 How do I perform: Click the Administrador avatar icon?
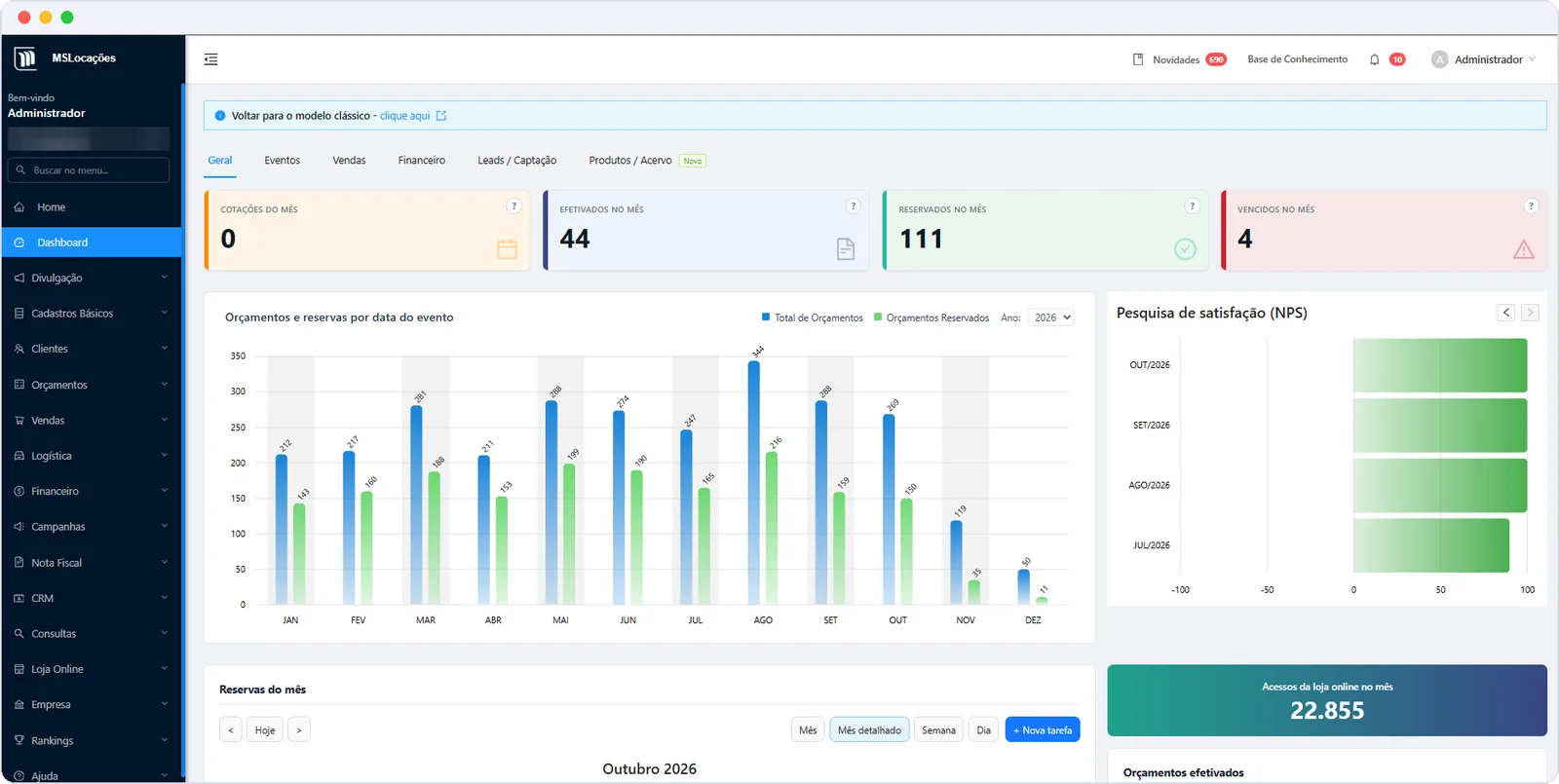1439,59
